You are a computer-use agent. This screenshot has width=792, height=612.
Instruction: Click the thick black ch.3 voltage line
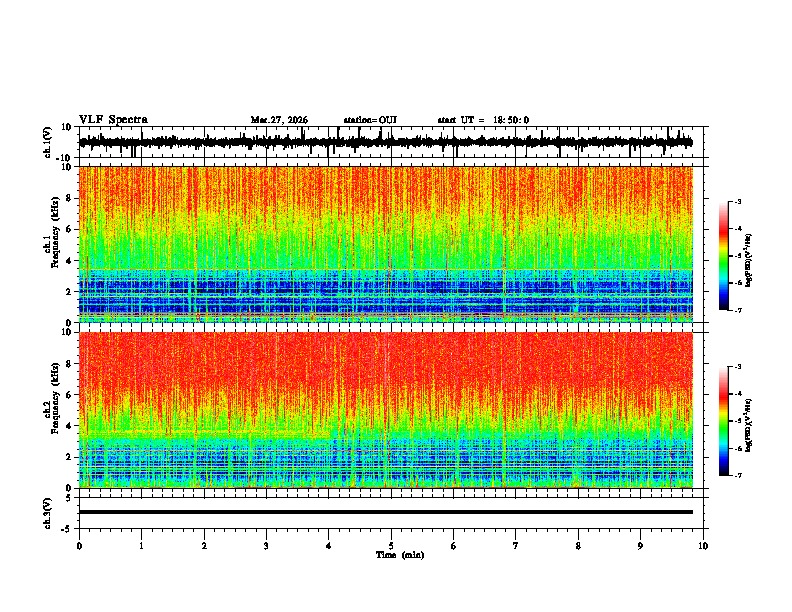pyautogui.click(x=386, y=512)
